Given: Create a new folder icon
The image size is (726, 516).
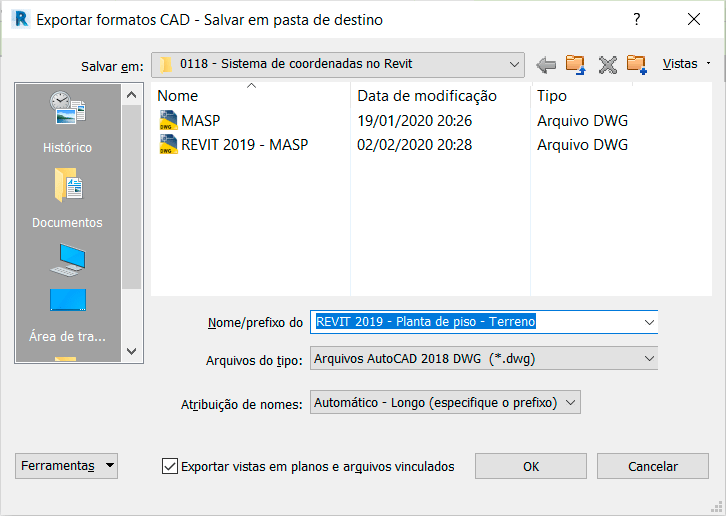Looking at the screenshot, I should click(x=637, y=64).
